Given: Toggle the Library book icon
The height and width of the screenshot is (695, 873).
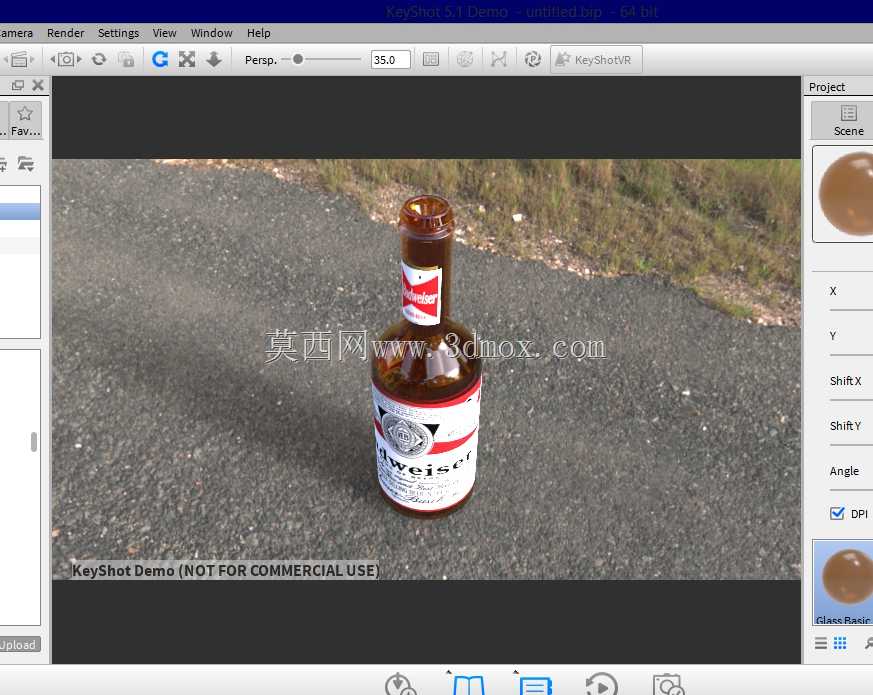Looking at the screenshot, I should pos(468,685).
